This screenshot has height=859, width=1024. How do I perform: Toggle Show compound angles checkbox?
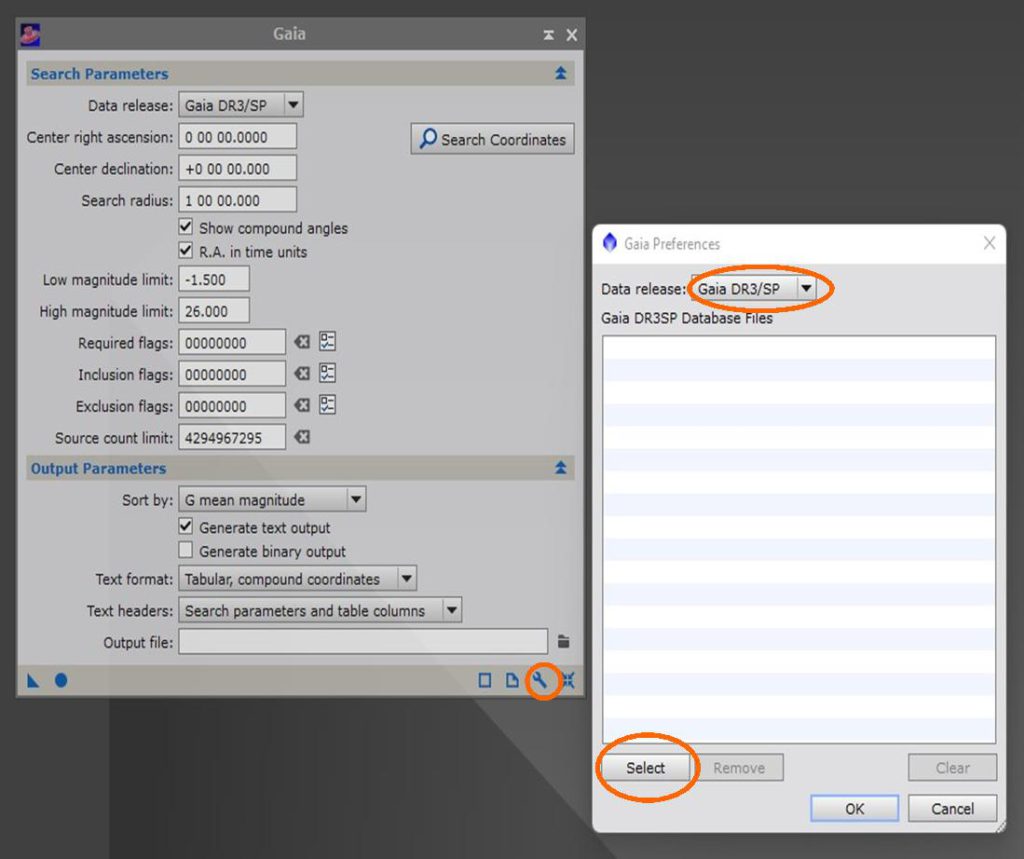pyautogui.click(x=186, y=228)
